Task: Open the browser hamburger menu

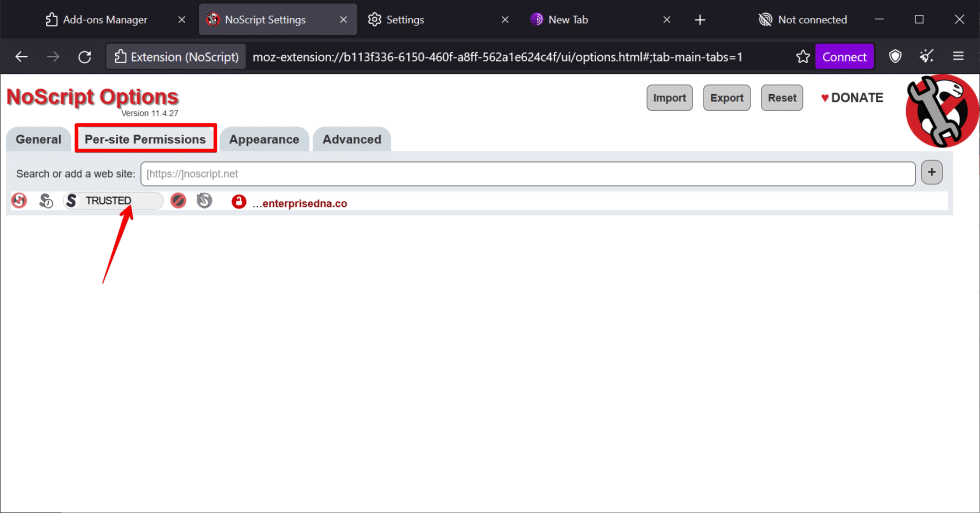Action: click(958, 57)
